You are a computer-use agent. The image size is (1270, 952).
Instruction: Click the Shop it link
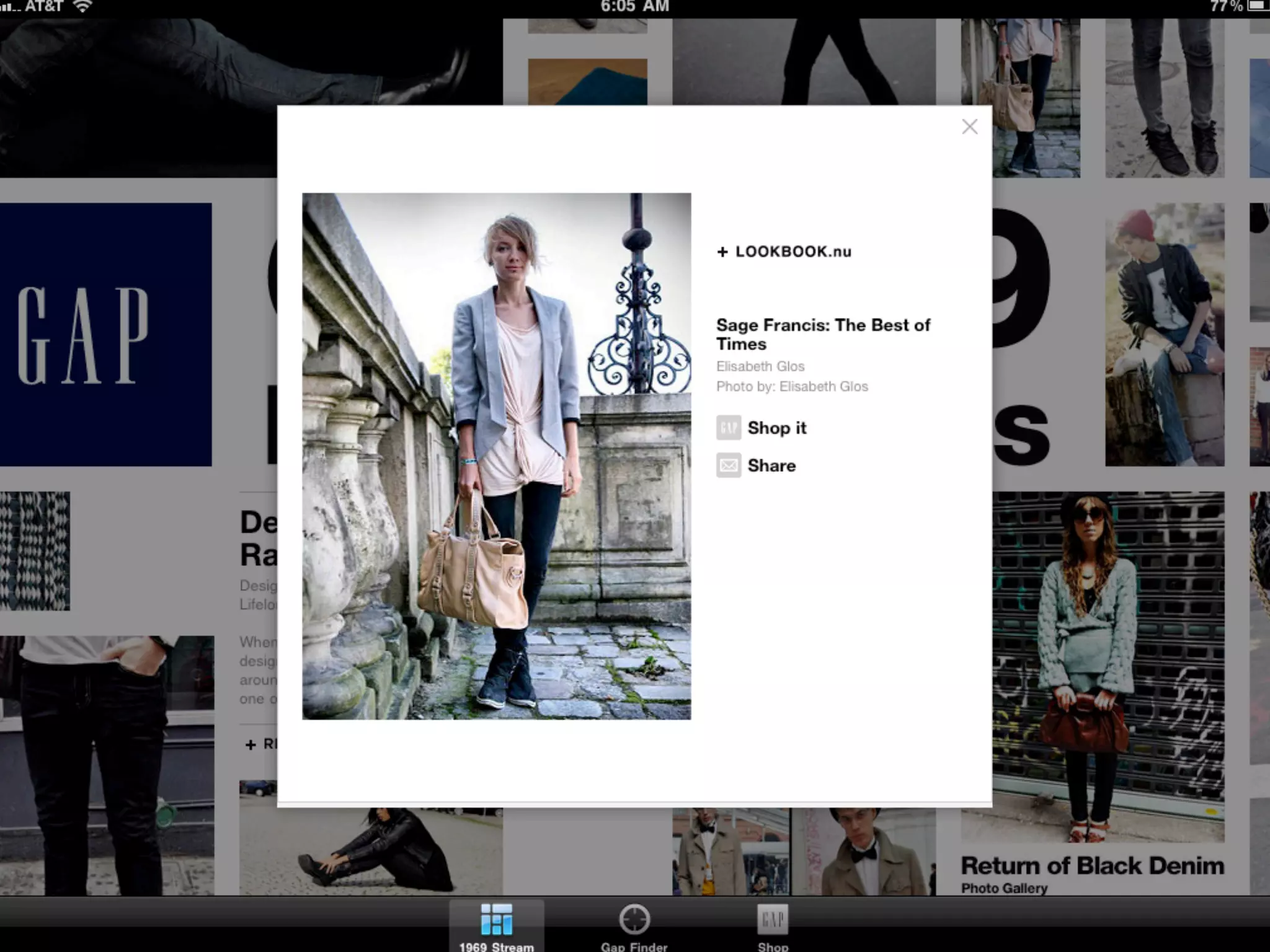776,428
